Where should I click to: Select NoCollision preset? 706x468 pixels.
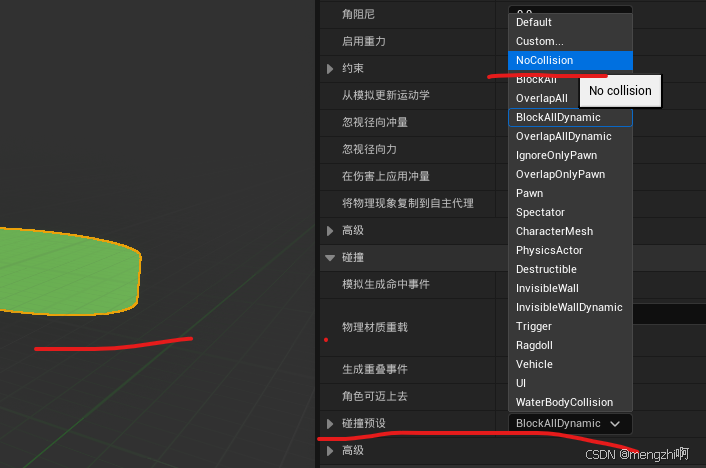(570, 60)
